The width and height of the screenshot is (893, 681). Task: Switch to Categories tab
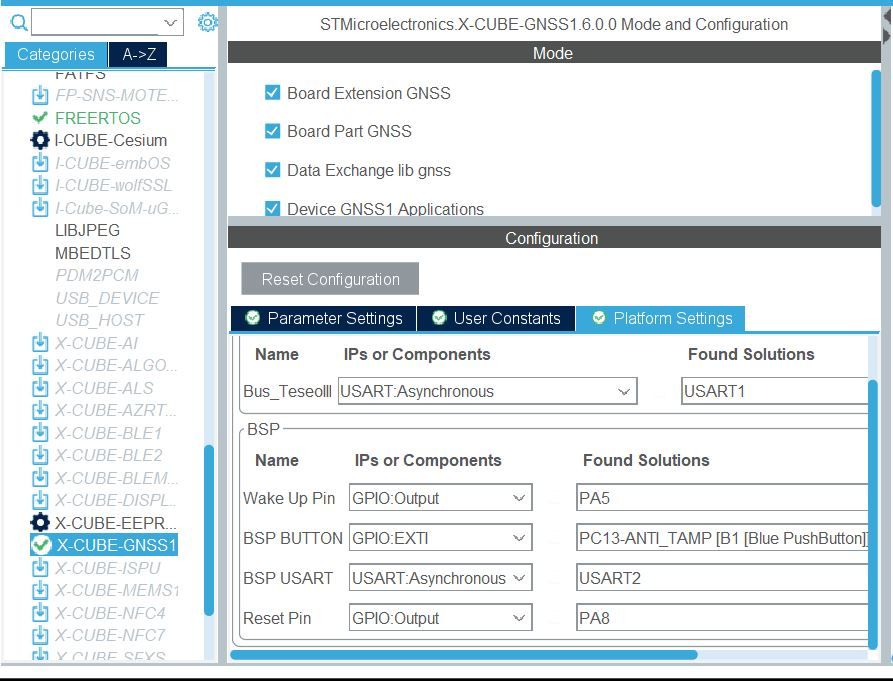click(x=56, y=54)
